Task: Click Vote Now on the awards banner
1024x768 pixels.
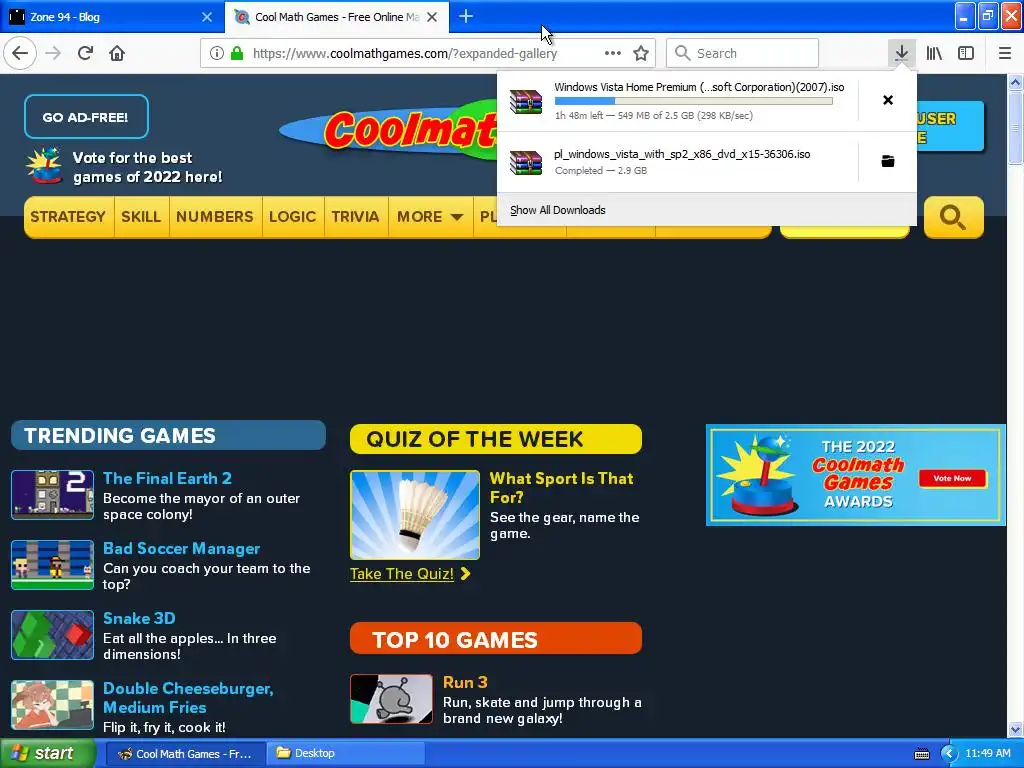Action: [952, 478]
